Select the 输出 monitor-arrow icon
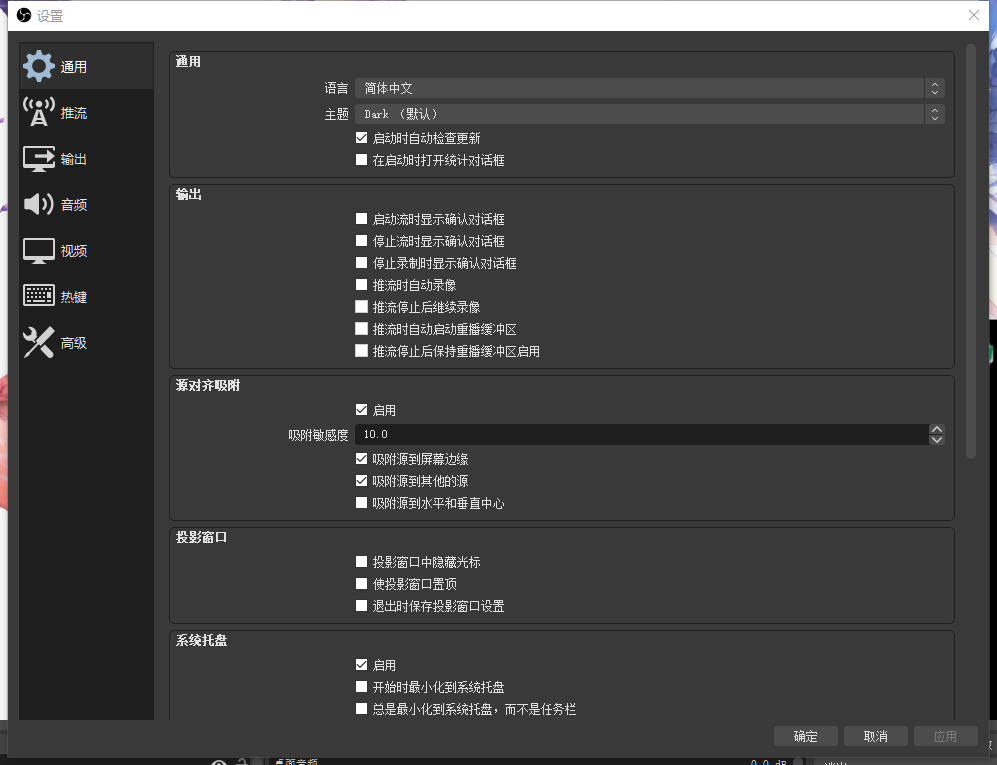 [39, 158]
